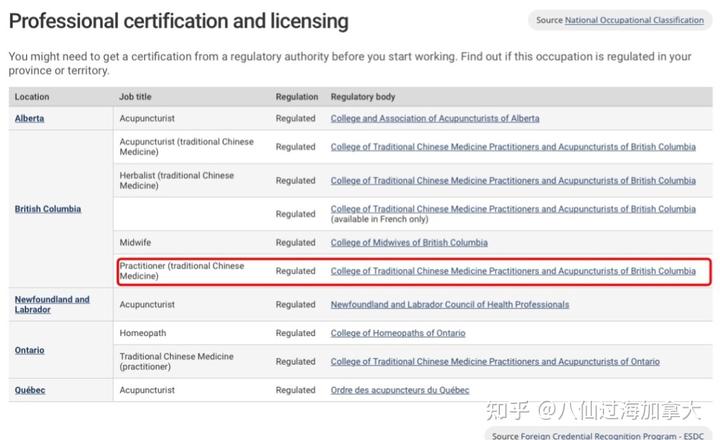Click the Location column header

32,97
